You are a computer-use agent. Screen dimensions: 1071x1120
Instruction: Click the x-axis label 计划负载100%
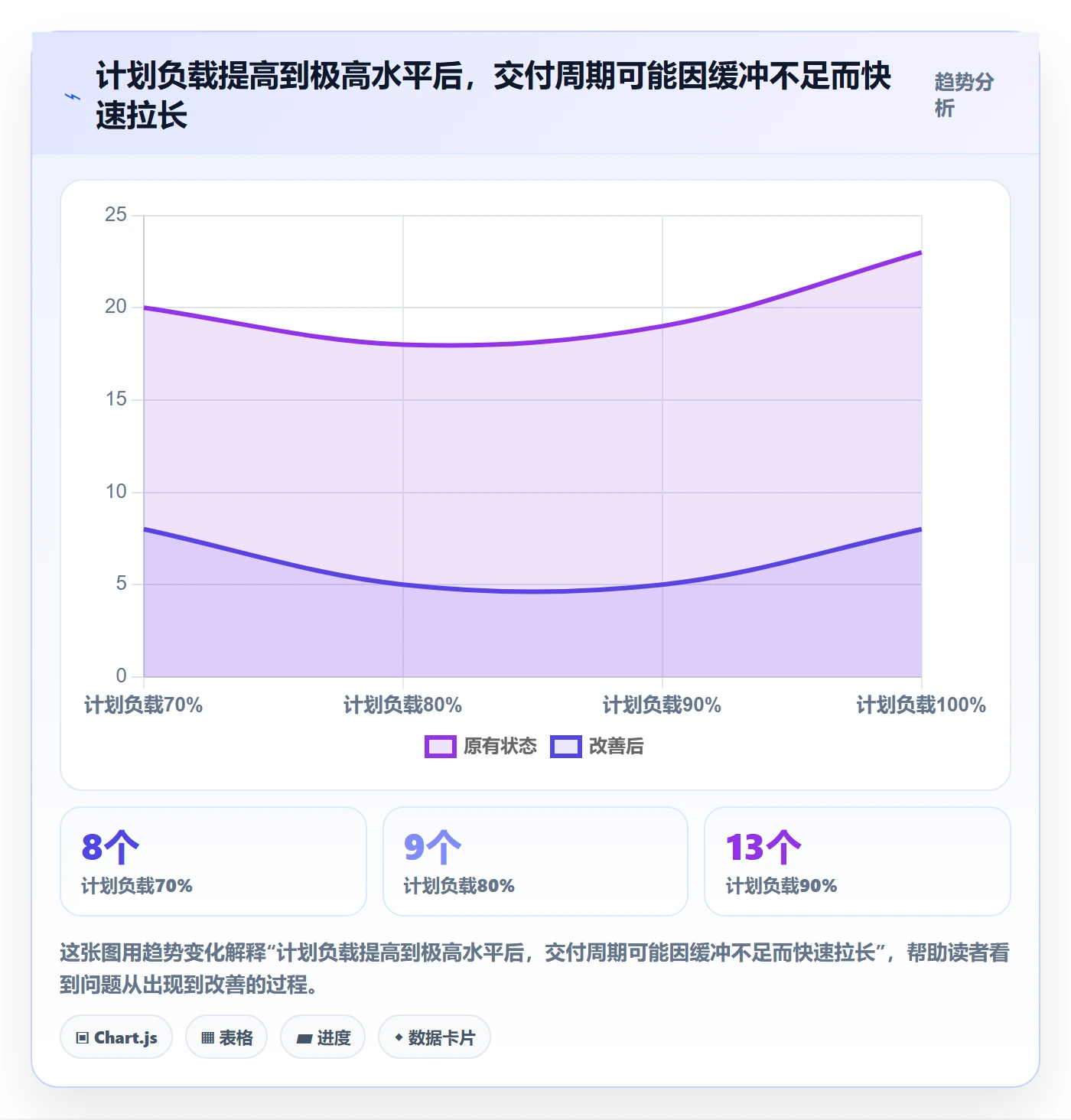pyautogui.click(x=921, y=705)
